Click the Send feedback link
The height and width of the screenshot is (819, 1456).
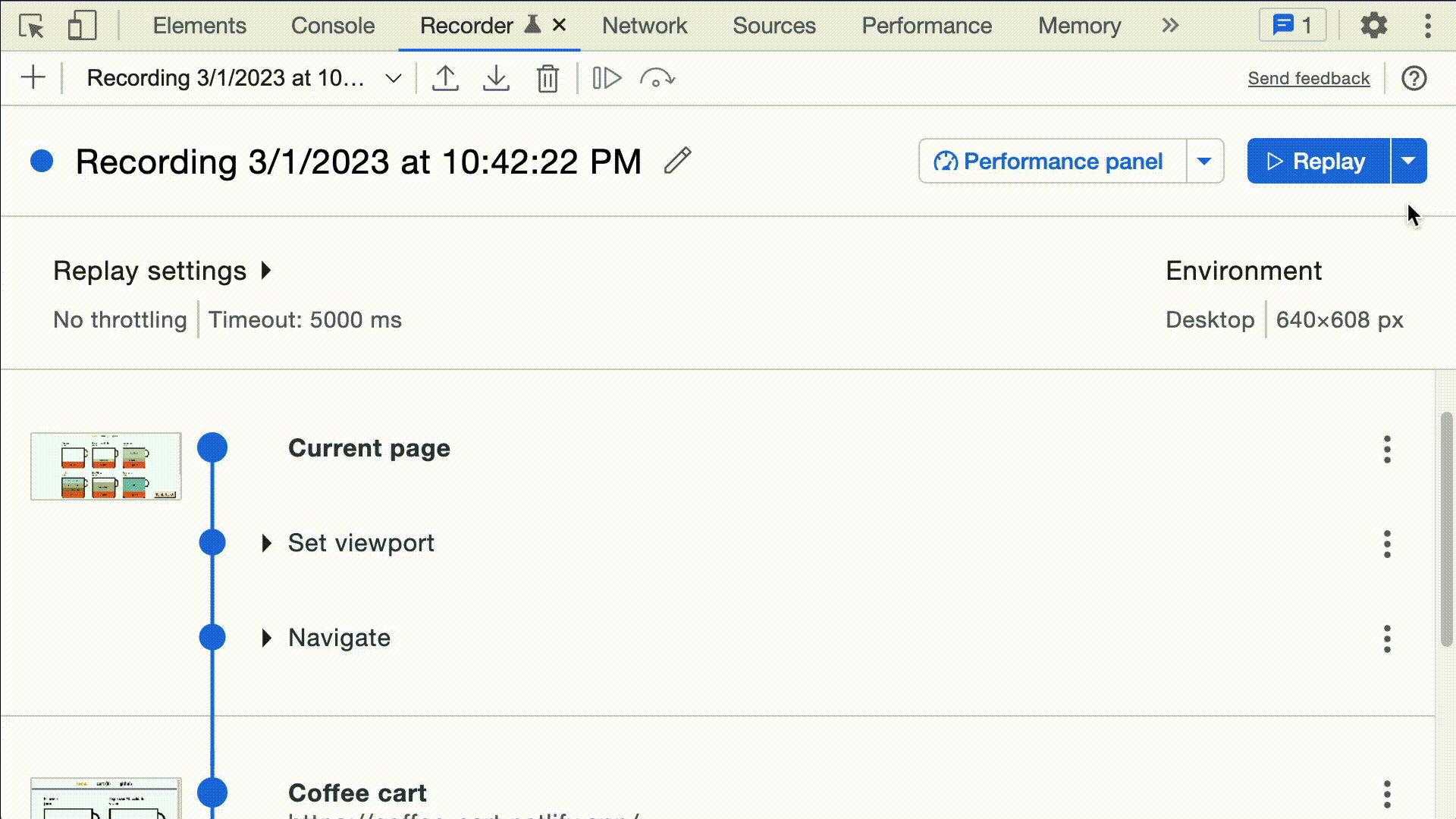point(1309,77)
